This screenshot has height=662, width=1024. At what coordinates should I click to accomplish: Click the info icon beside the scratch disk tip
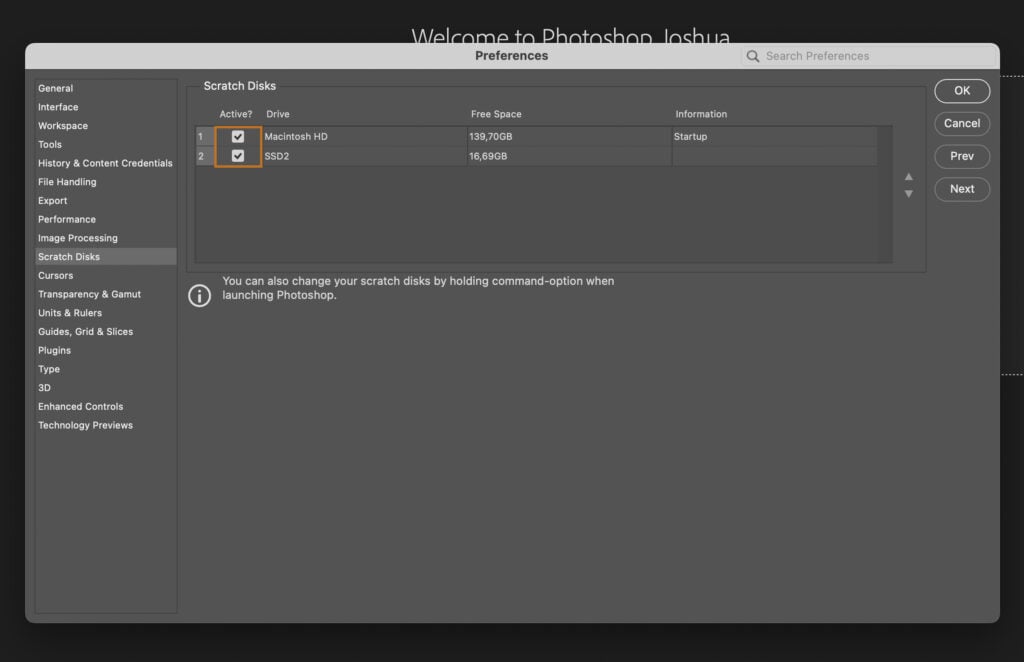[x=198, y=296]
